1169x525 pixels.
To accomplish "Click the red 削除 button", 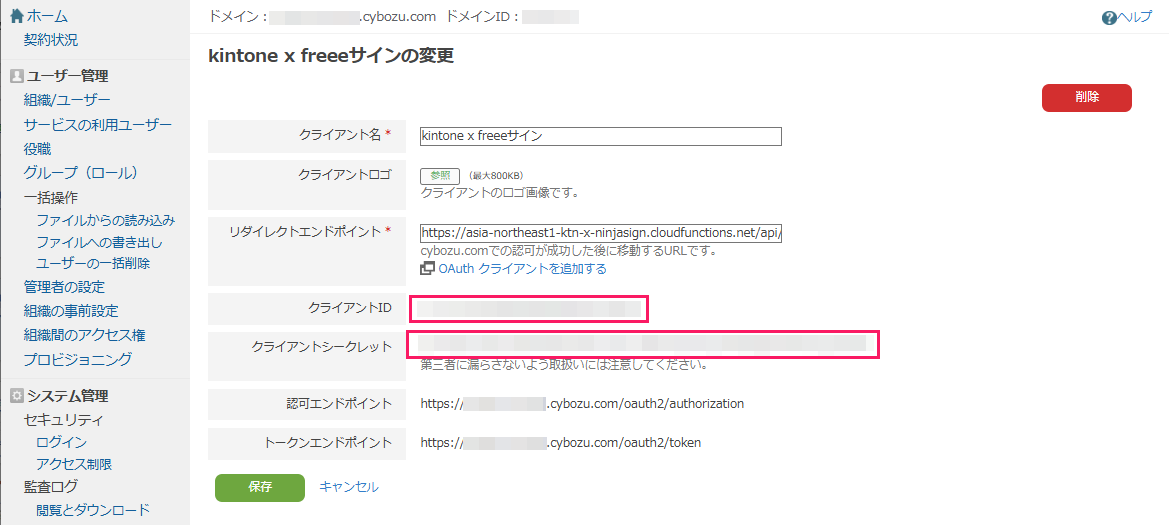I will point(1086,98).
